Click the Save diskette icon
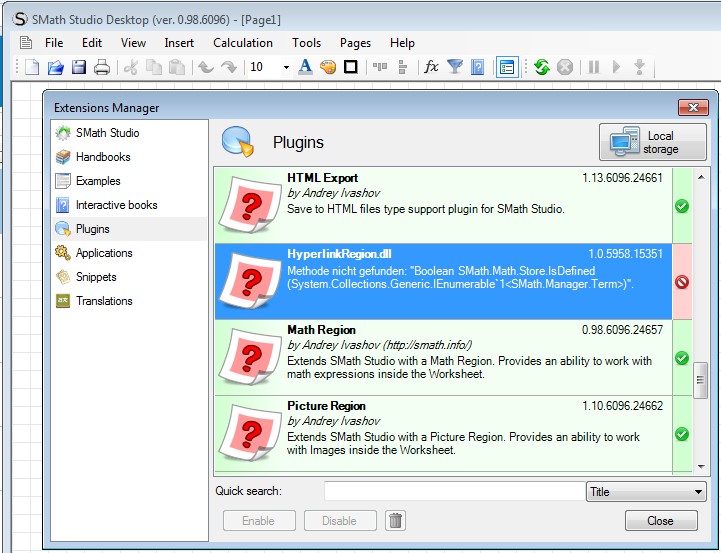Viewport: 721px width, 553px height. coord(79,67)
